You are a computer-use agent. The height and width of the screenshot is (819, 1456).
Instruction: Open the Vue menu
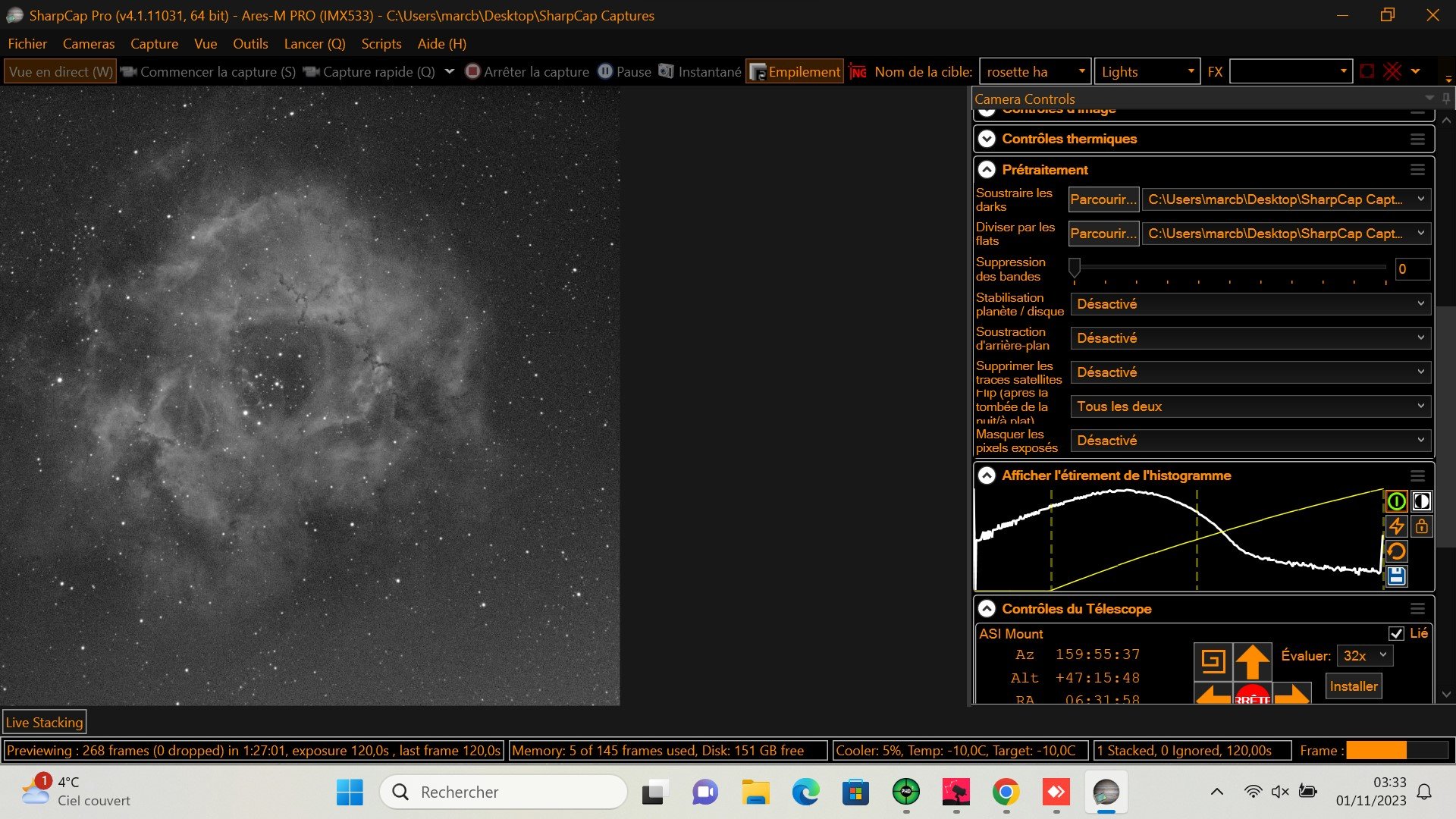[x=206, y=44]
